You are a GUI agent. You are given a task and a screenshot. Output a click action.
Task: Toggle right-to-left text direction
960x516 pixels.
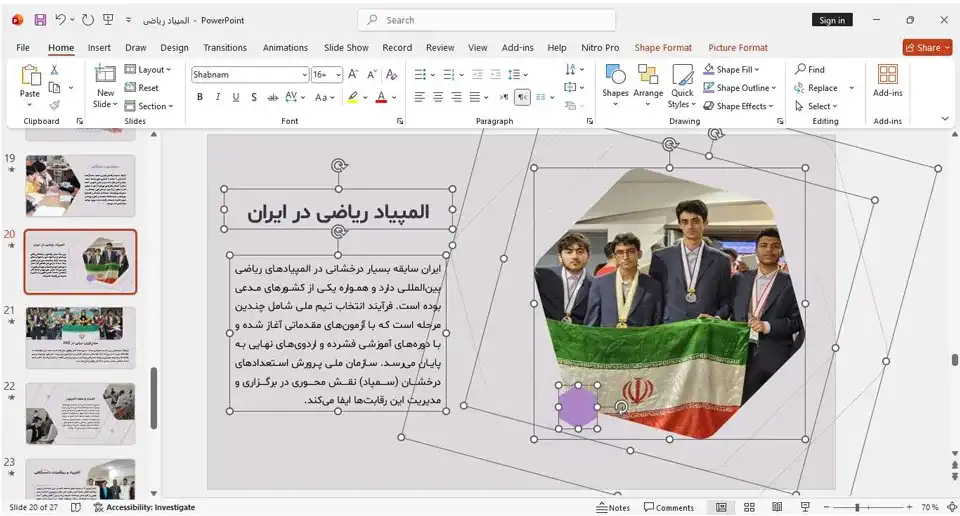click(522, 97)
